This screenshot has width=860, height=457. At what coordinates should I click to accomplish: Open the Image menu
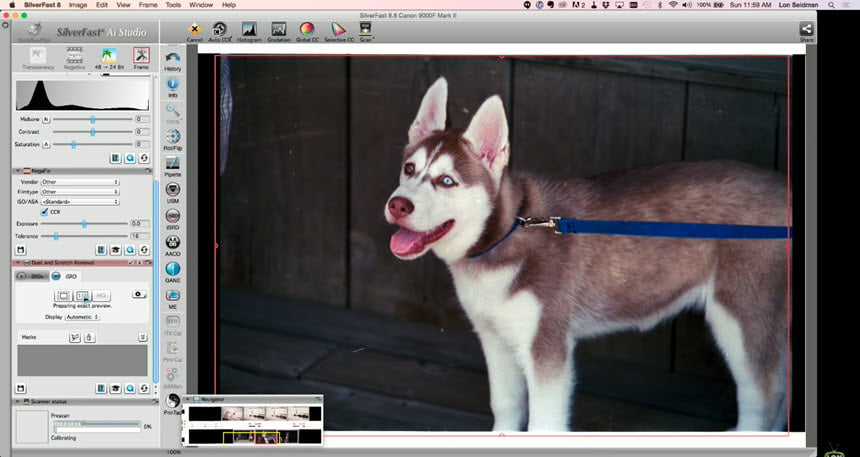(x=78, y=5)
